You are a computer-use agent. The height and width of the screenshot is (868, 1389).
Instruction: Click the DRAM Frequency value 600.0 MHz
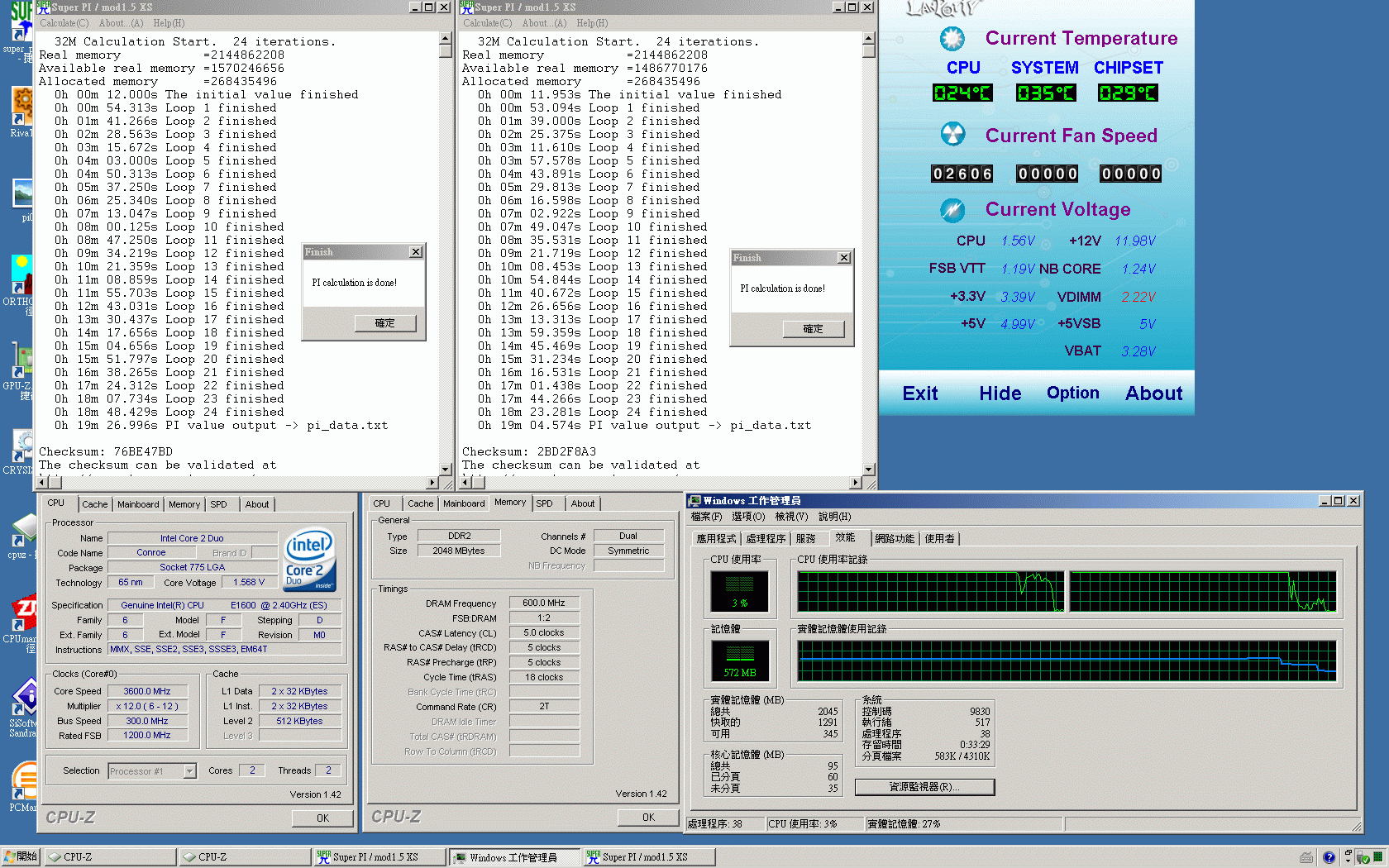coord(544,603)
